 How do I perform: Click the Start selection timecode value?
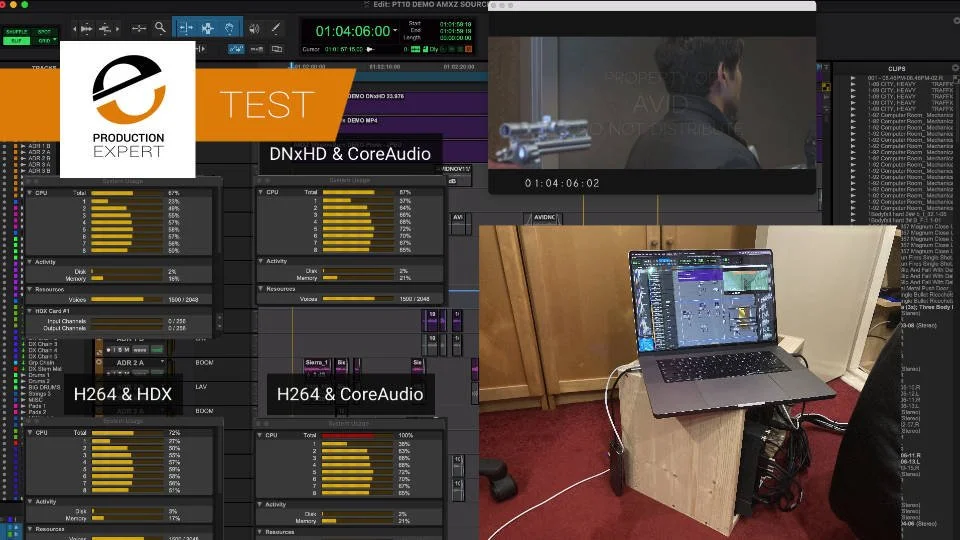click(456, 24)
